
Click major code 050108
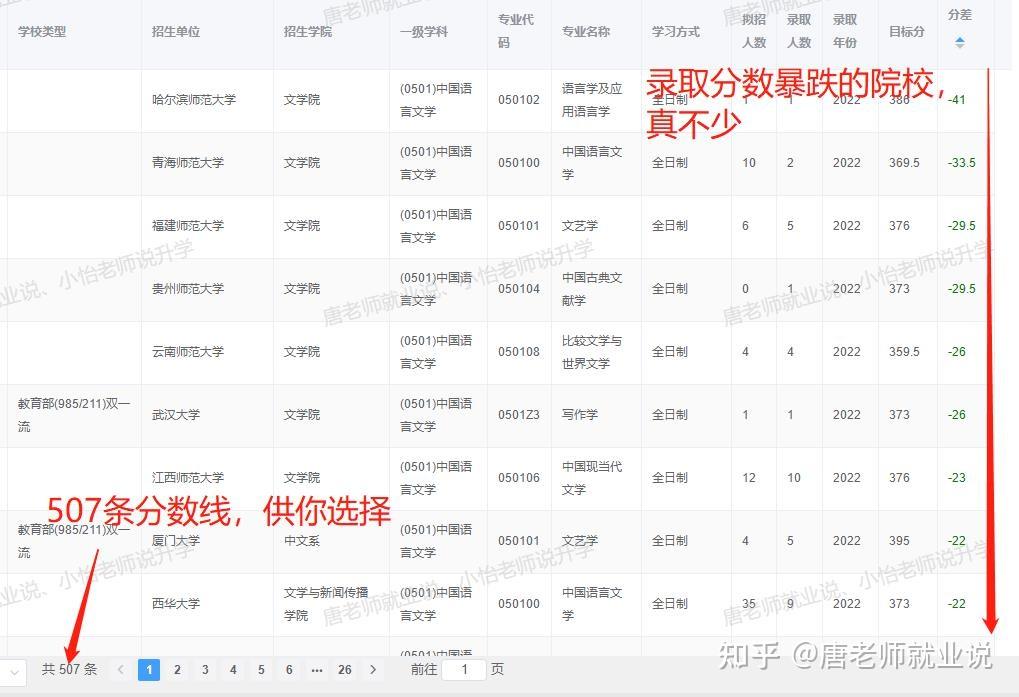(519, 352)
